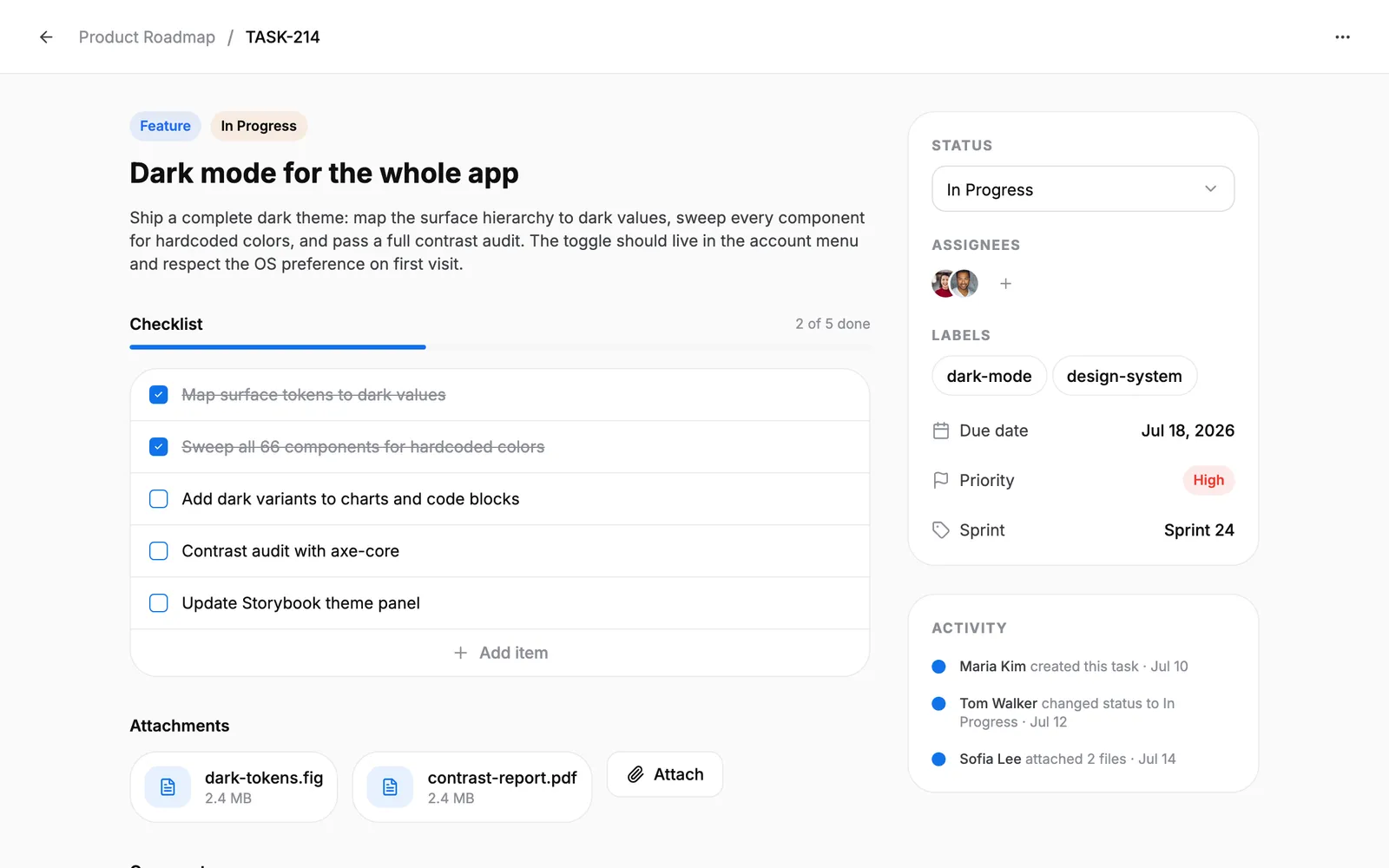This screenshot has width=1389, height=868.
Task: Check 'Update Storybook theme panel'
Action: pyautogui.click(x=158, y=603)
